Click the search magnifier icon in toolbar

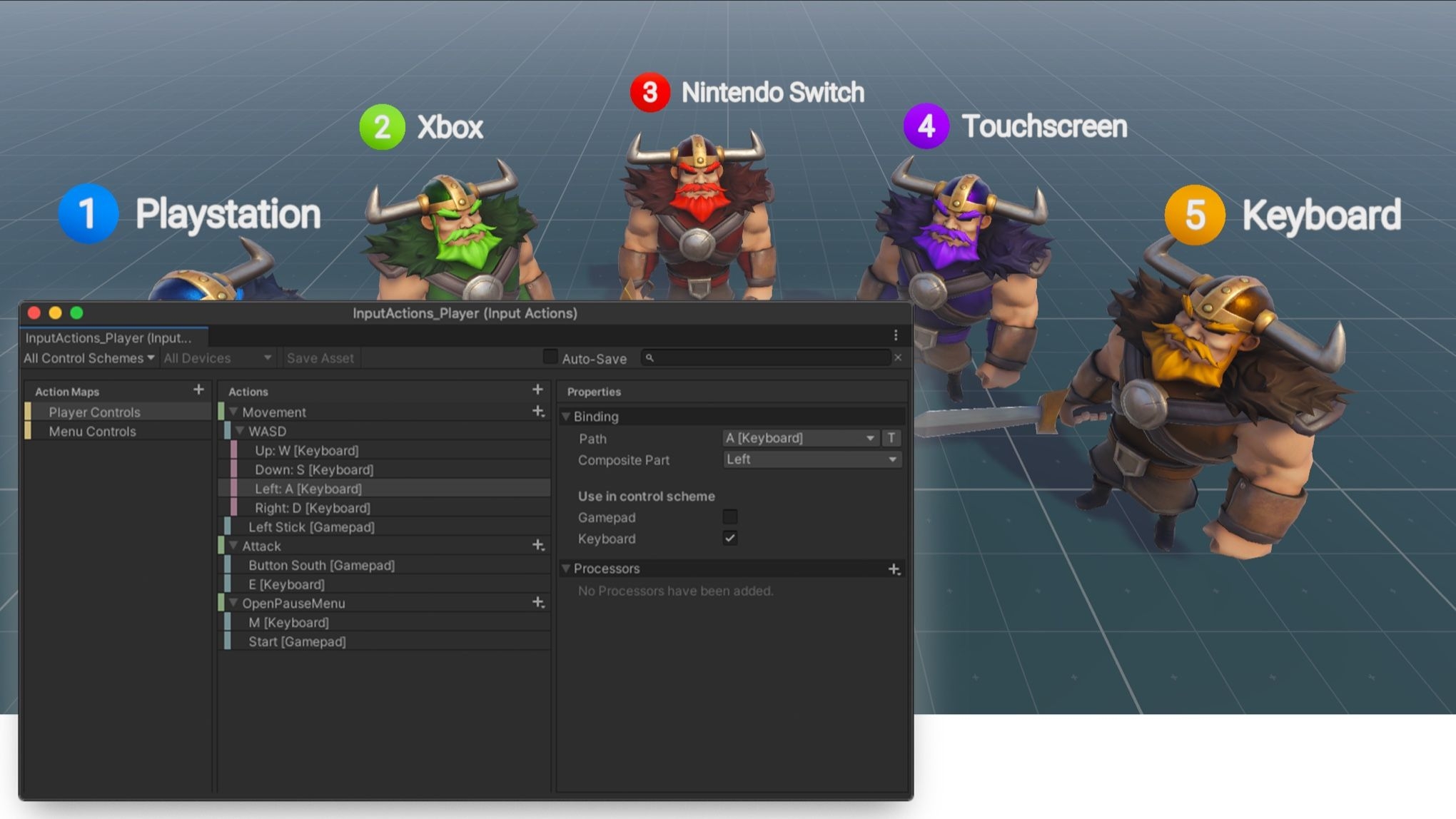(x=648, y=359)
